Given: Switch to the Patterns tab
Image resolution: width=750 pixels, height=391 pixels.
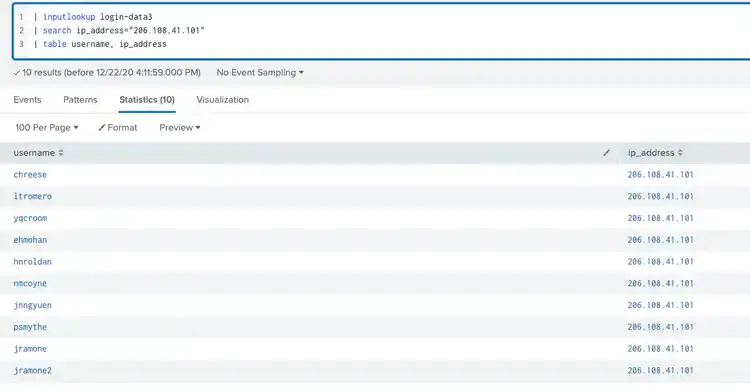Looking at the screenshot, I should [80, 100].
